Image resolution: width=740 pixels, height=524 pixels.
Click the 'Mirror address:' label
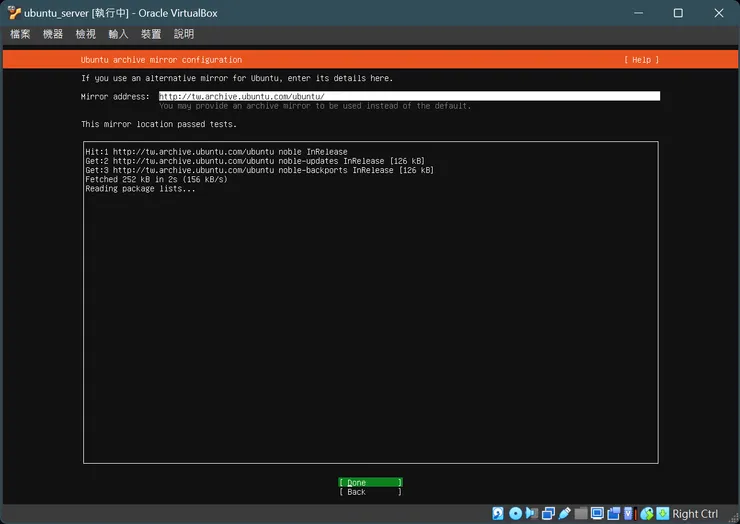tap(115, 96)
